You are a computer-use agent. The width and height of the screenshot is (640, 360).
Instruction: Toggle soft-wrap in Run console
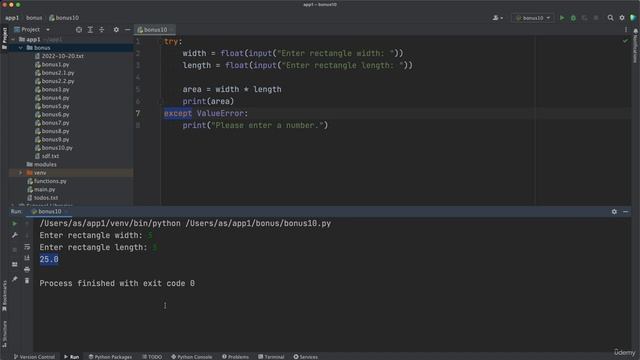point(27,247)
